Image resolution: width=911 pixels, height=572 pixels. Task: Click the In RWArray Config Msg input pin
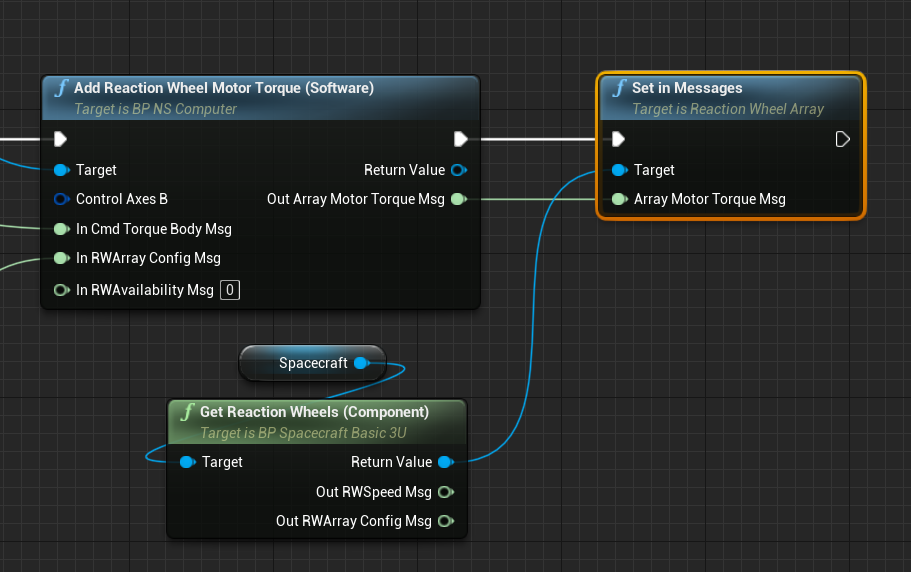61,258
